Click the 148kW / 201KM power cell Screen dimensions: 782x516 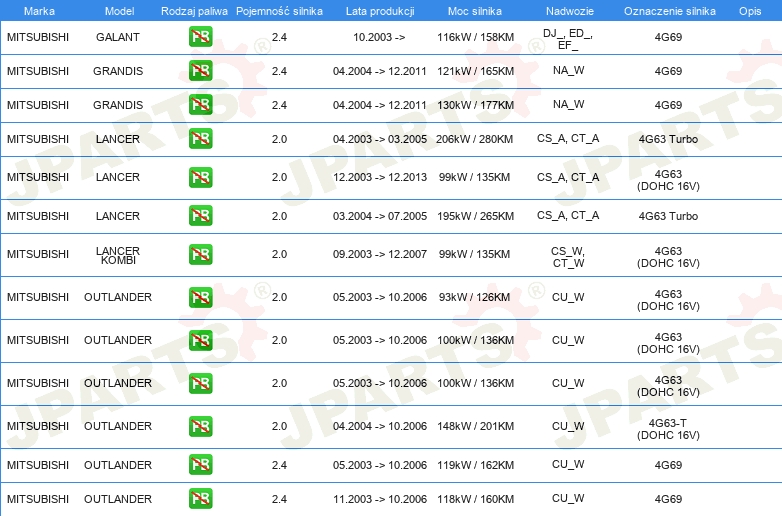pos(475,426)
